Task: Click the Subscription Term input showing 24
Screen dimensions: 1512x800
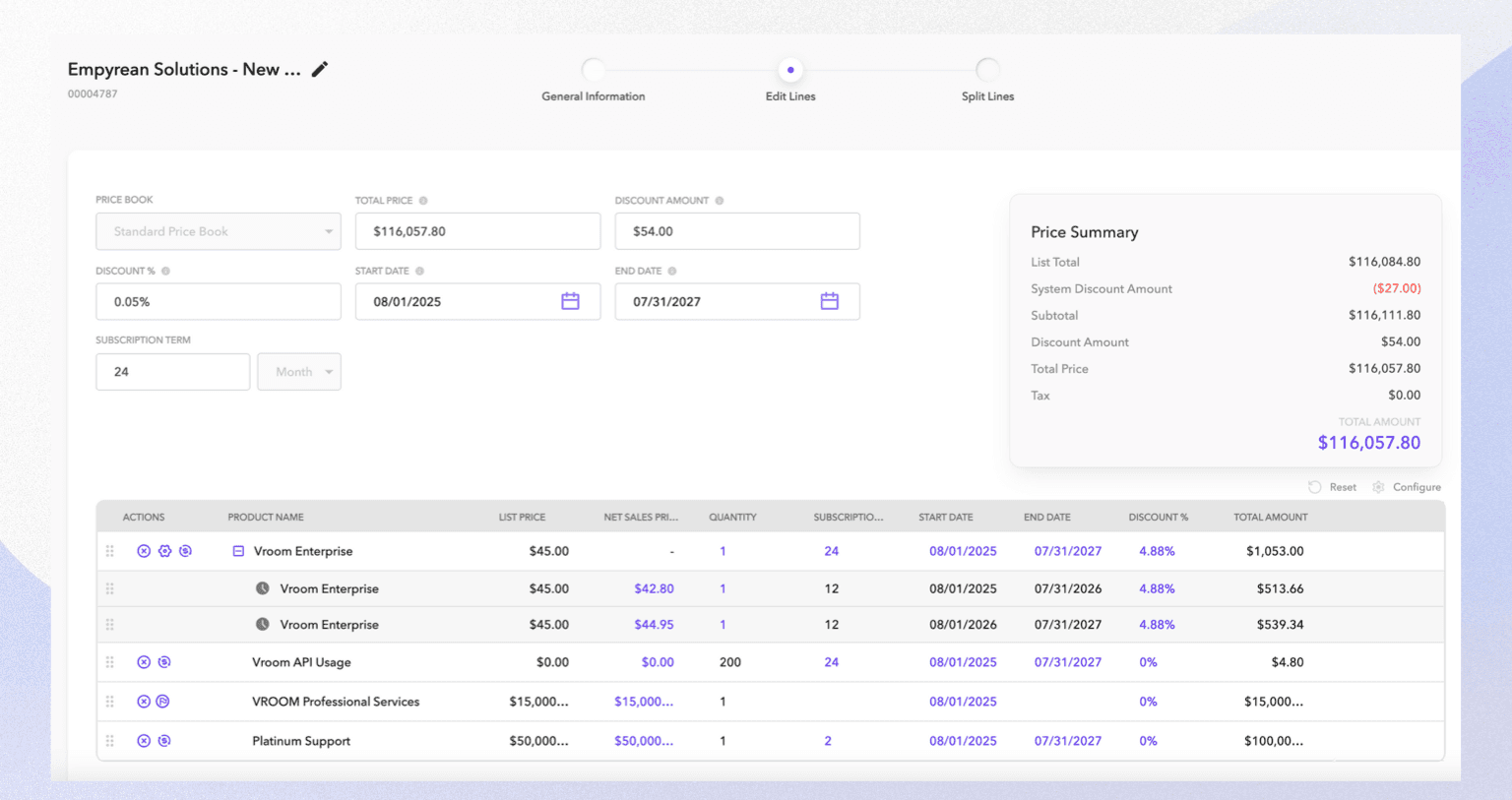Action: [172, 372]
